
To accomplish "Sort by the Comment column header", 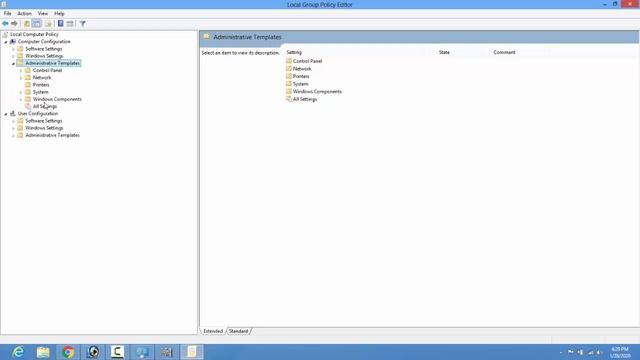I will [x=504, y=52].
